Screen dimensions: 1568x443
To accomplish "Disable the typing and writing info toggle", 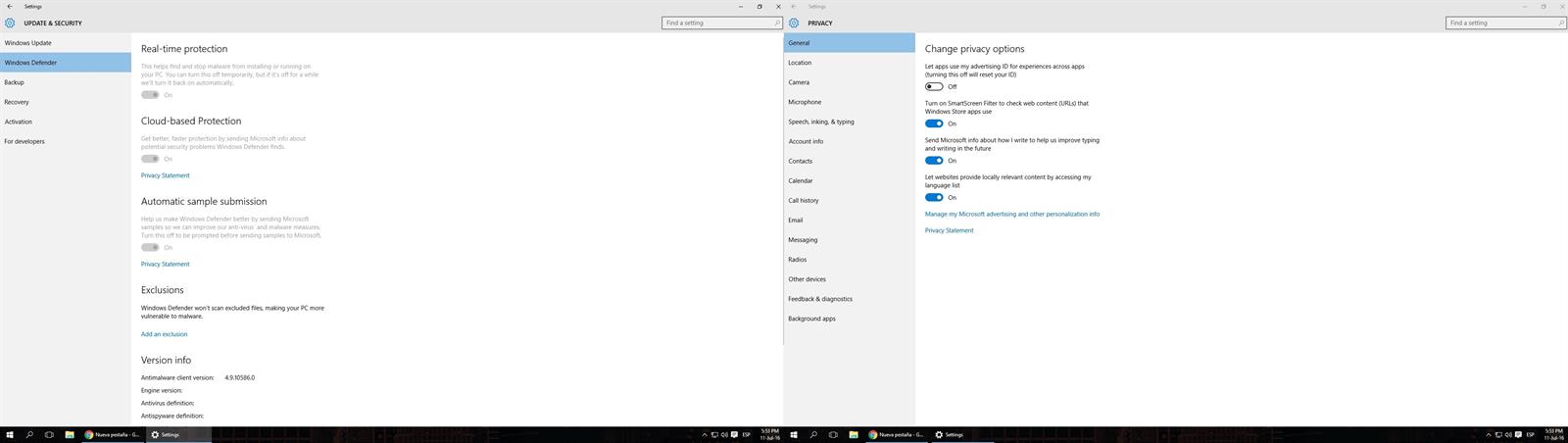I will 934,161.
